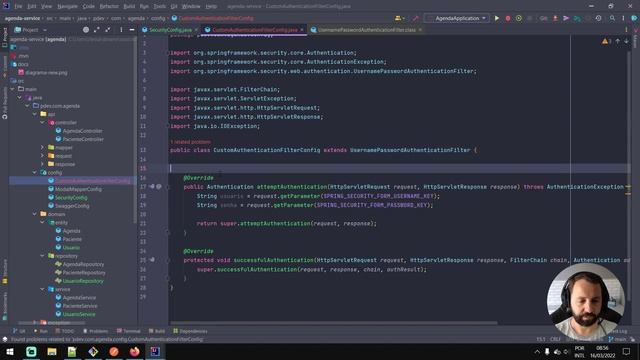Open the Run tool window at bottom
This screenshot has width=640, height=360.
pos(41,331)
